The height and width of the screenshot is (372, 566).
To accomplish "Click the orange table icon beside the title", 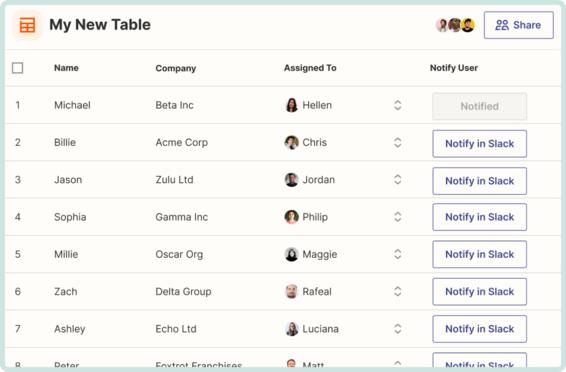I will 27,25.
